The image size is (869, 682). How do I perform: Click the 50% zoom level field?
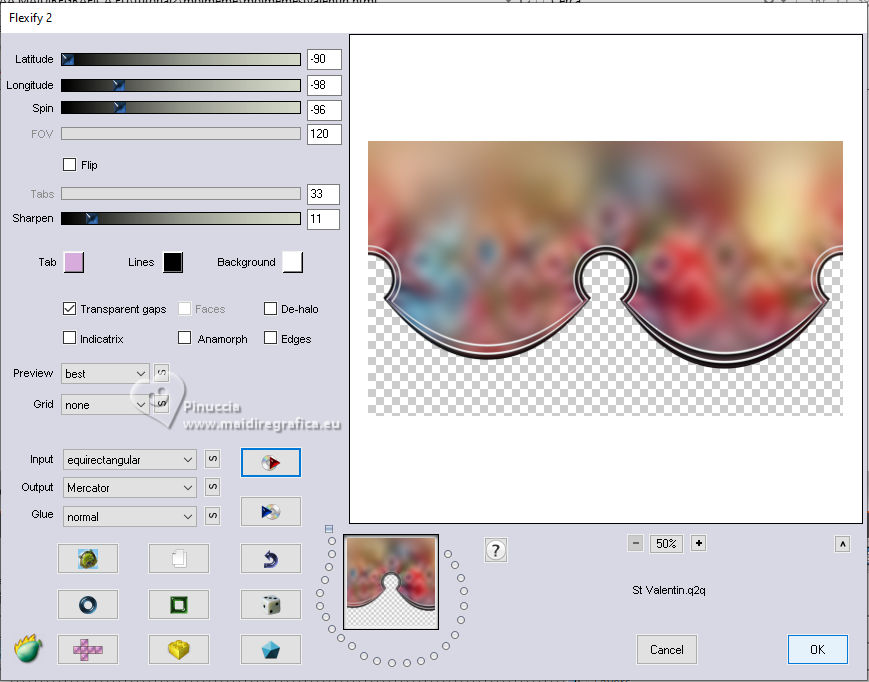point(666,543)
